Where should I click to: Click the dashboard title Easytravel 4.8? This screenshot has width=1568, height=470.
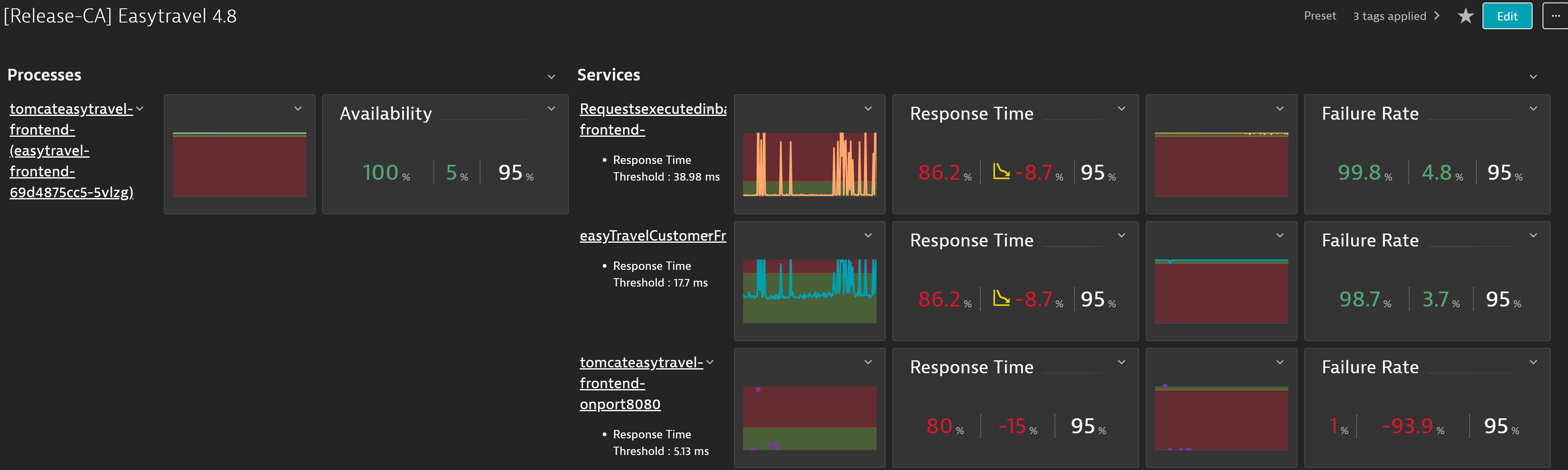click(120, 16)
